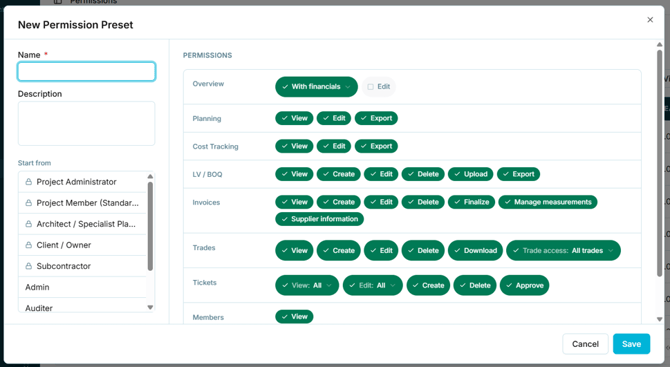Toggle Cost Tracking Export permission

[376, 146]
